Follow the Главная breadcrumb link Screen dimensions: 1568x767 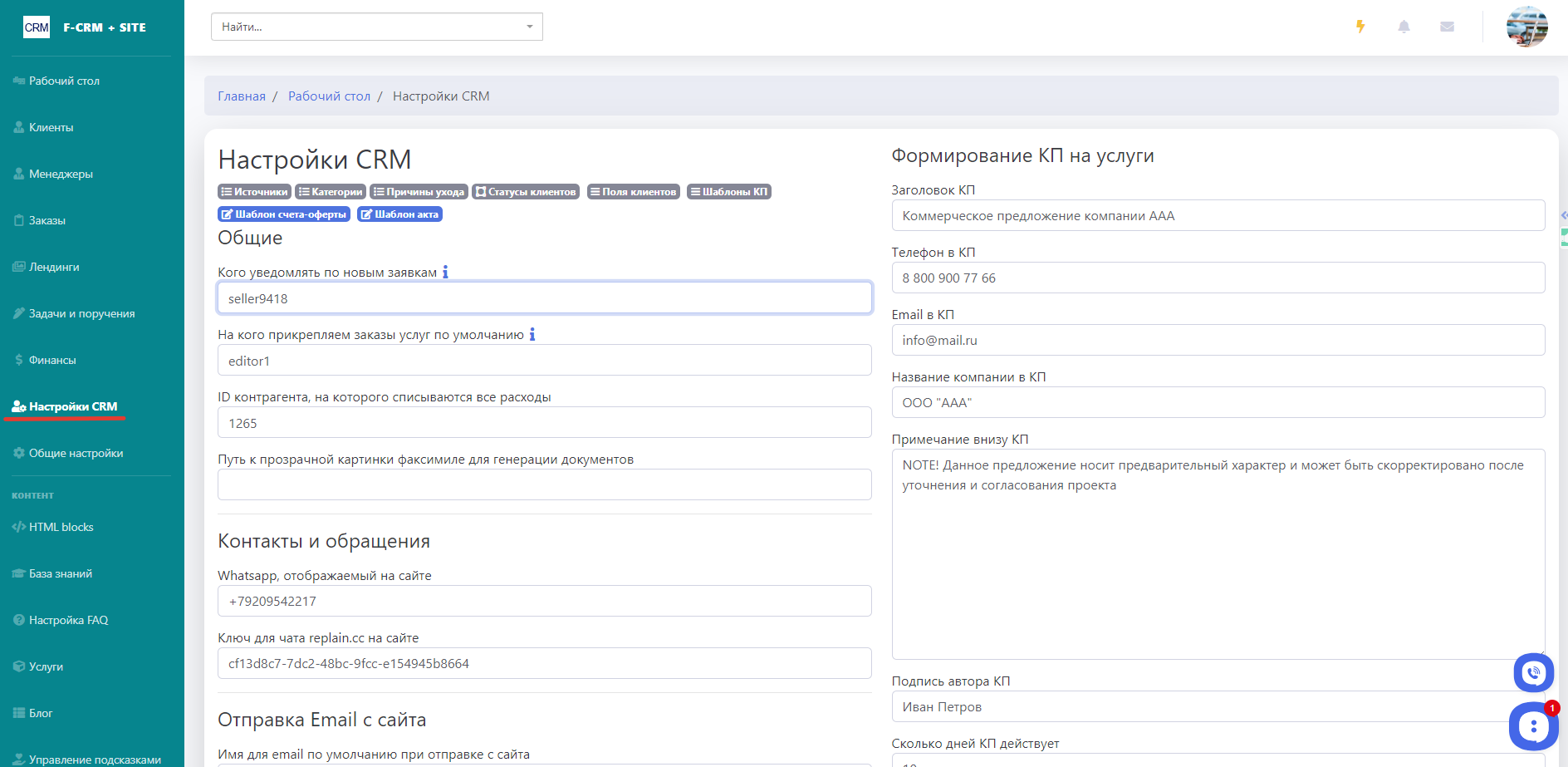pyautogui.click(x=242, y=96)
